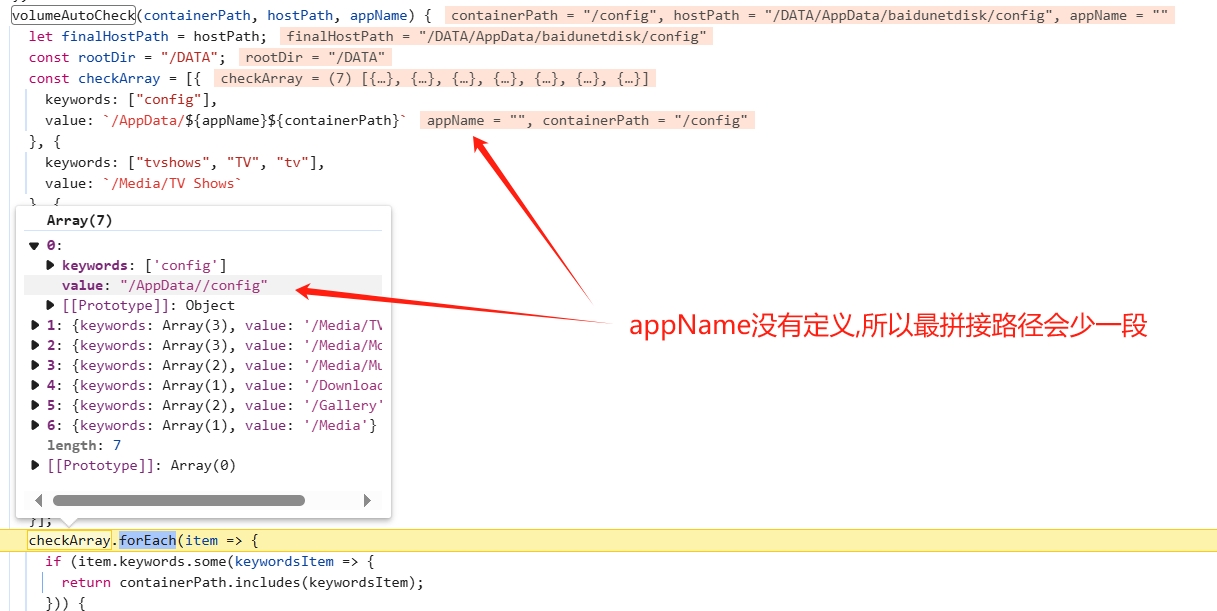Select the value "/AppData//config" row
This screenshot has width=1217, height=611.
click(x=203, y=285)
